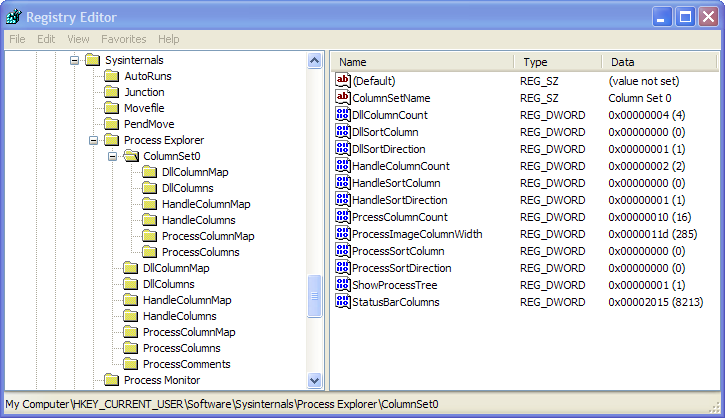Select the DllSortColumn DWORD icon
The width and height of the screenshot is (725, 418).
(343, 132)
